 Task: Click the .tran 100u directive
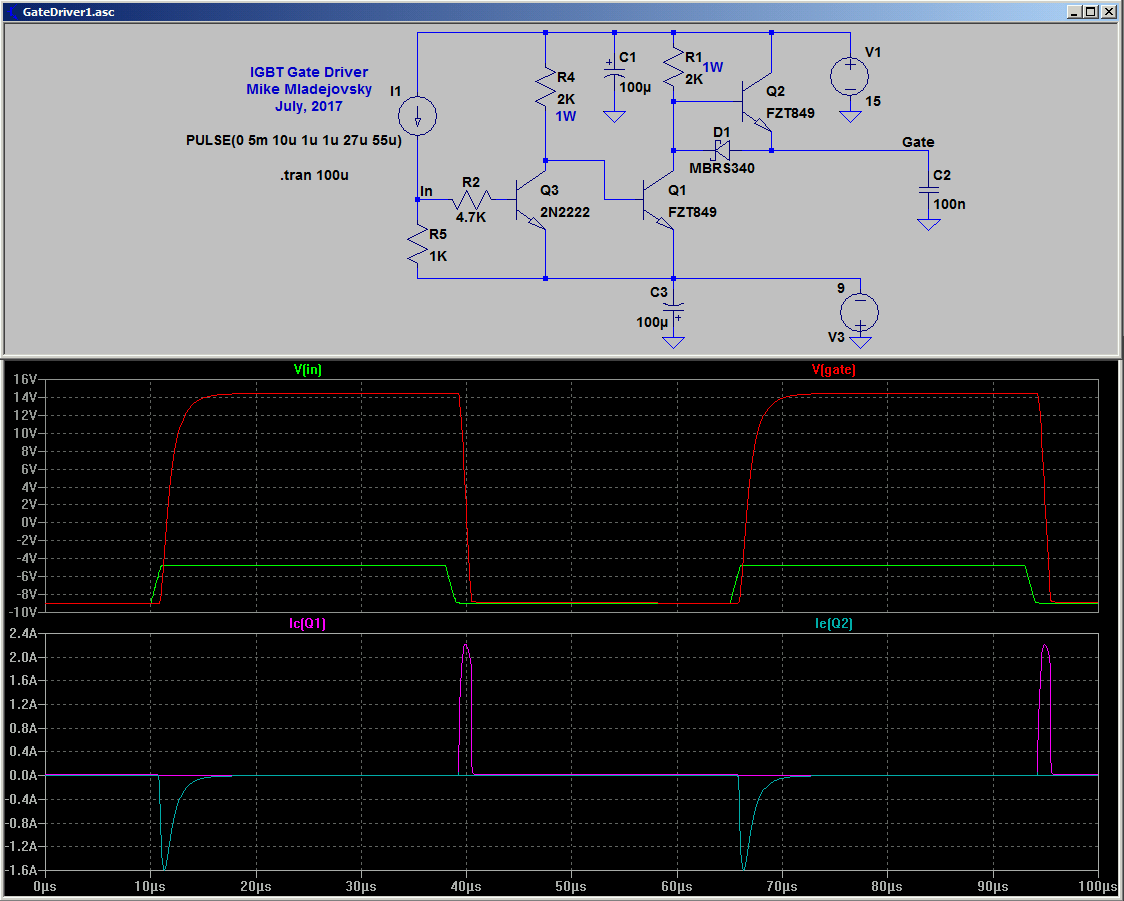pos(314,176)
